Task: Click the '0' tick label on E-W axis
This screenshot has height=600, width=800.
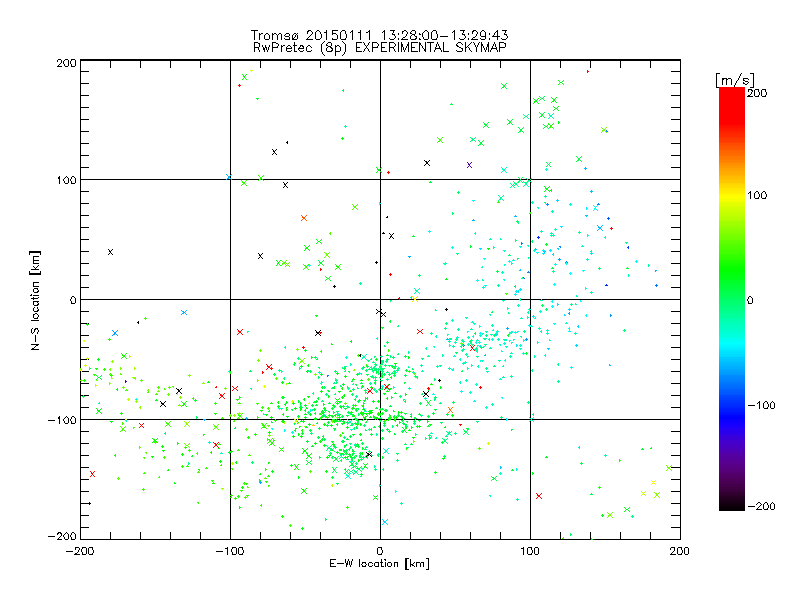Action: point(380,551)
